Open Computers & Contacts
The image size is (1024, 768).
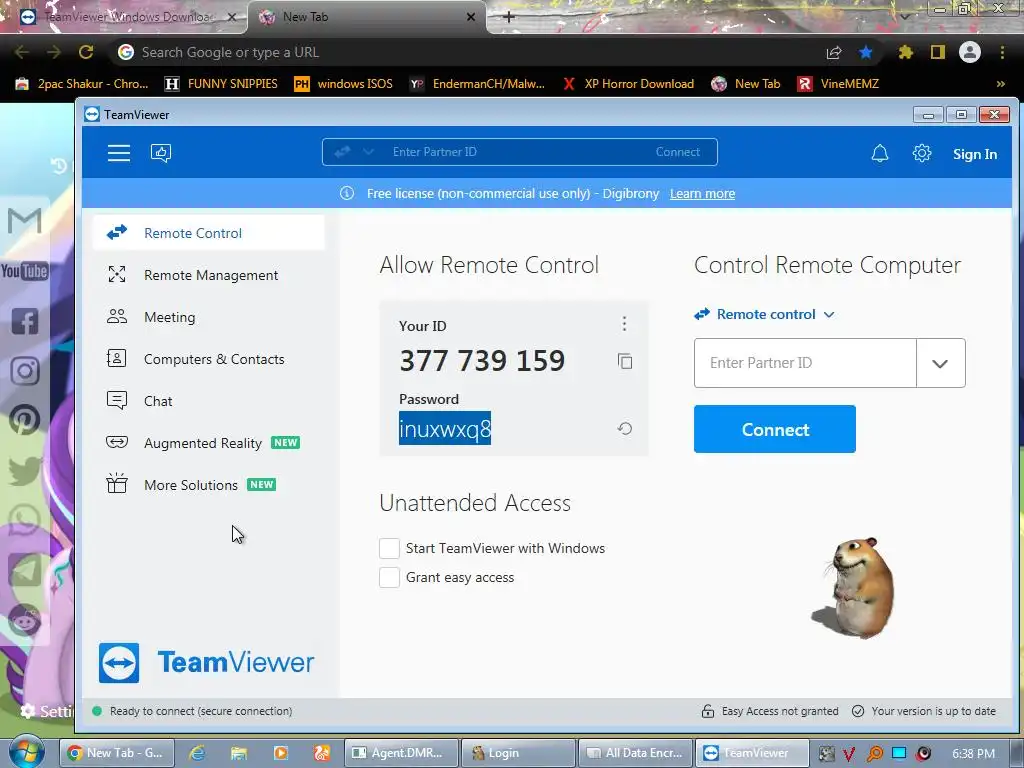[208, 359]
